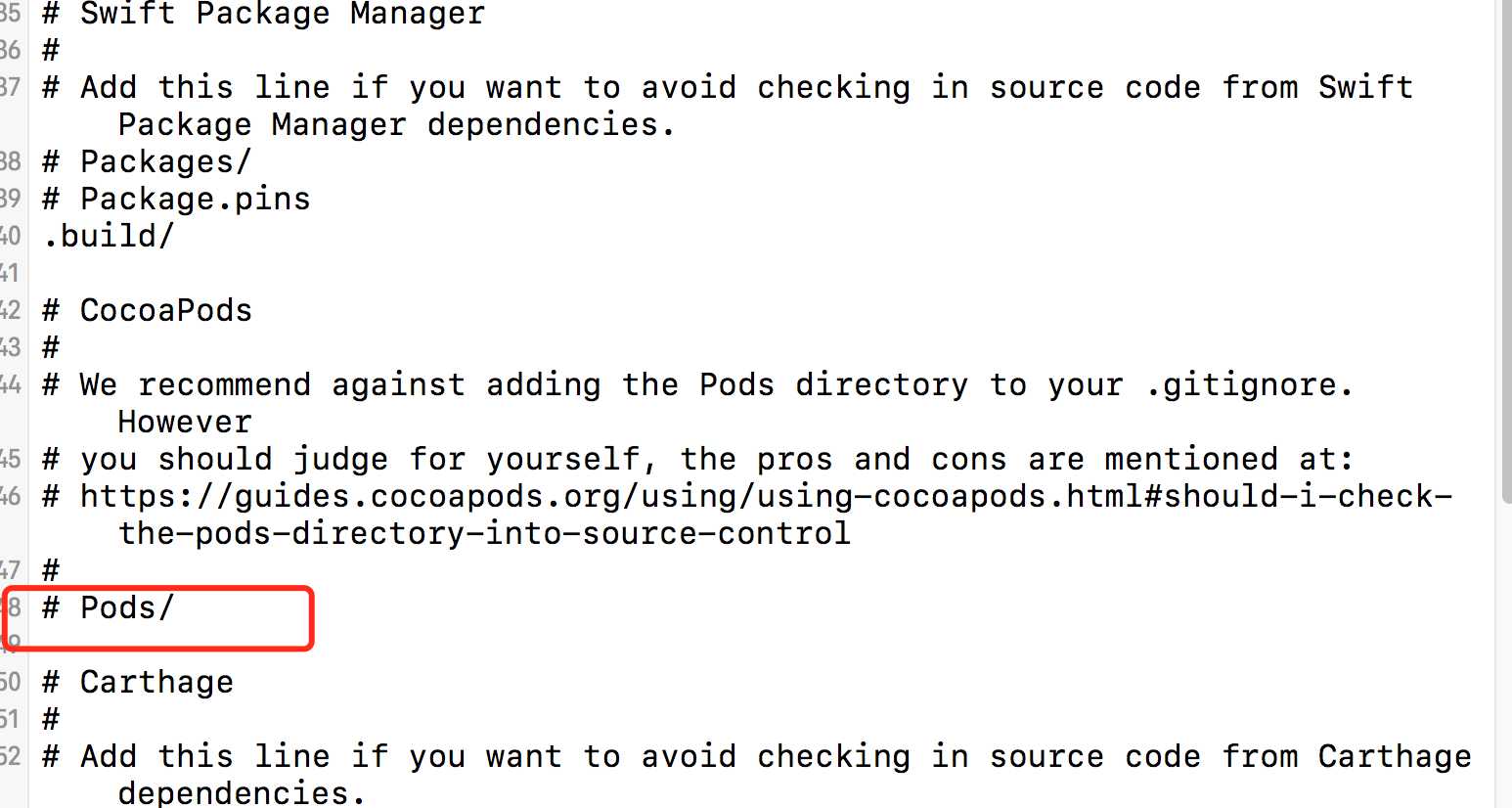Click line number 44 in the gutter
1512x808 pixels.
coord(10,384)
